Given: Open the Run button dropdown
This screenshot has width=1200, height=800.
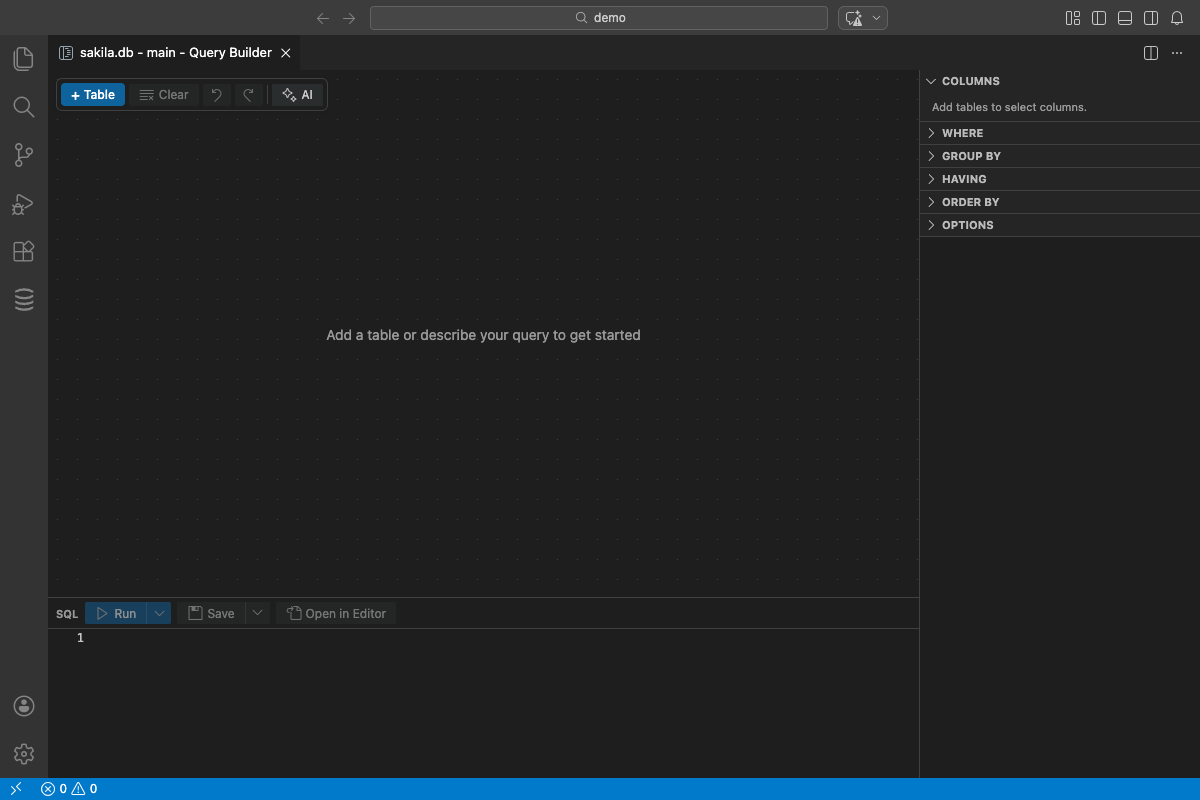Looking at the screenshot, I should click(x=158, y=613).
